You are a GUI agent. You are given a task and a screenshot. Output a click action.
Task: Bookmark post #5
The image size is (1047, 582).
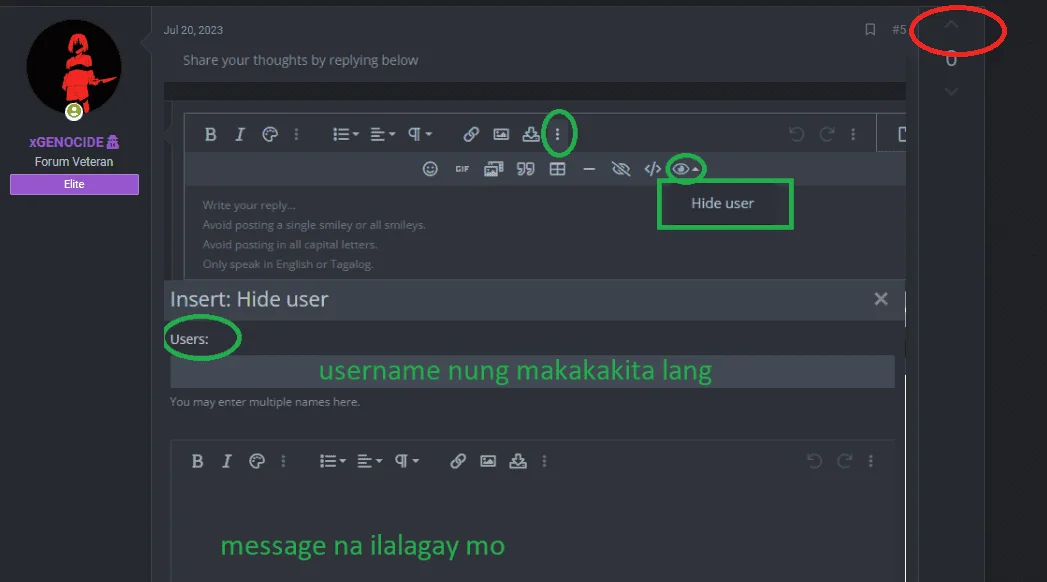point(870,29)
